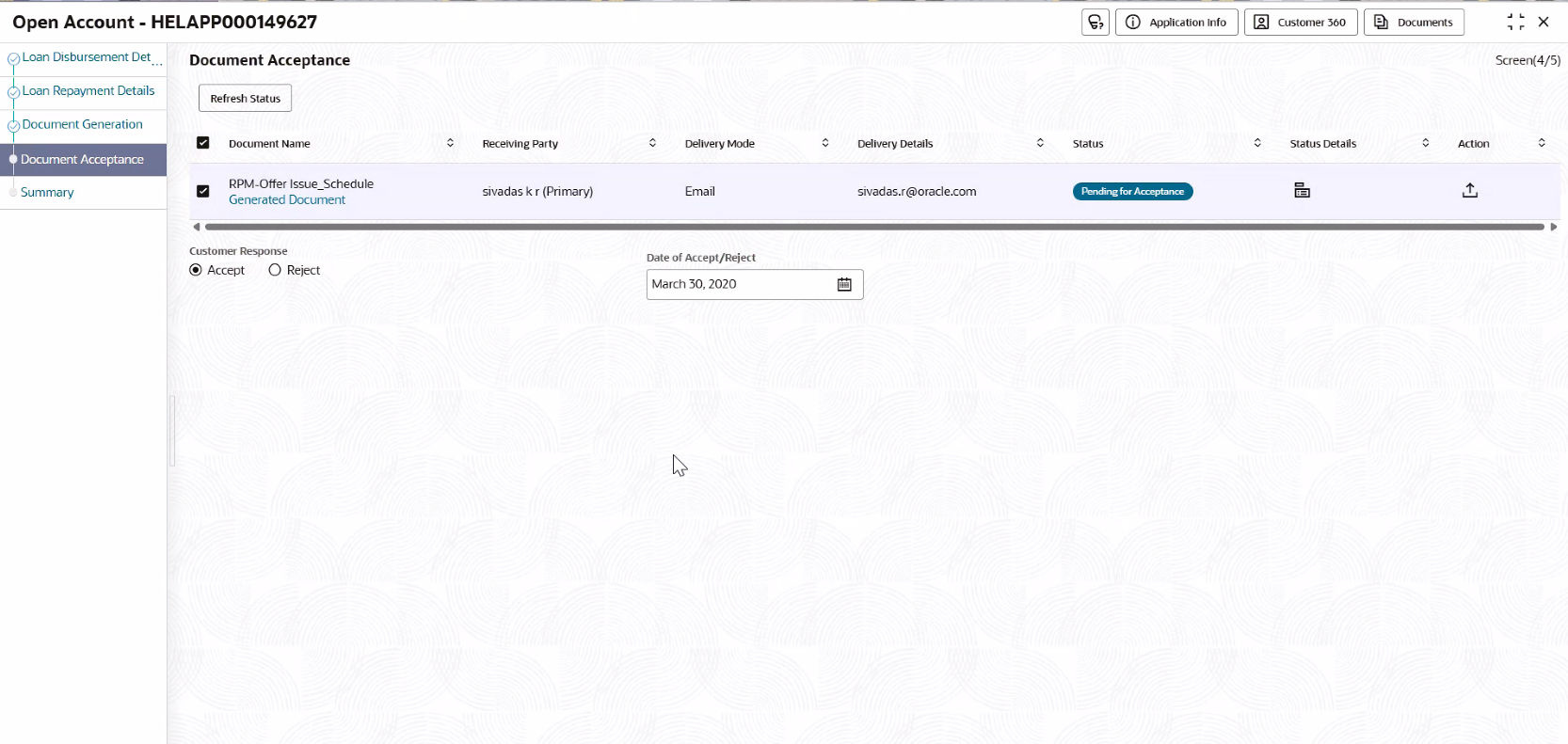Click the sivadas k r (Primary) cell
Screen dimensions: 1568x744
coord(537,192)
